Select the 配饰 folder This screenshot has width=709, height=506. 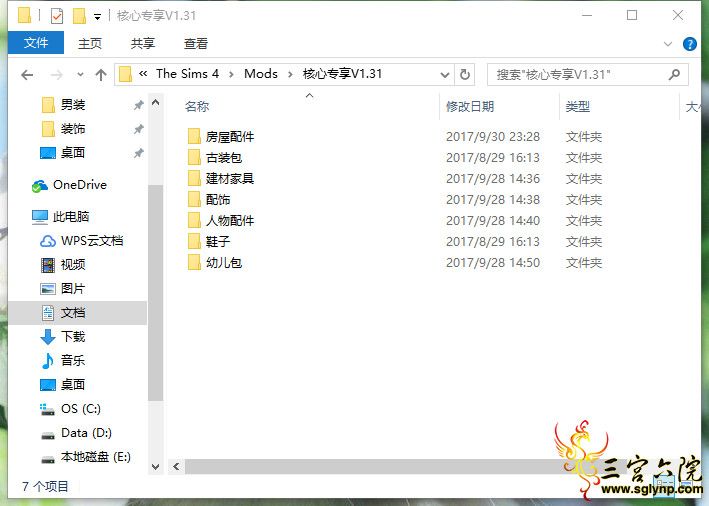(x=218, y=199)
